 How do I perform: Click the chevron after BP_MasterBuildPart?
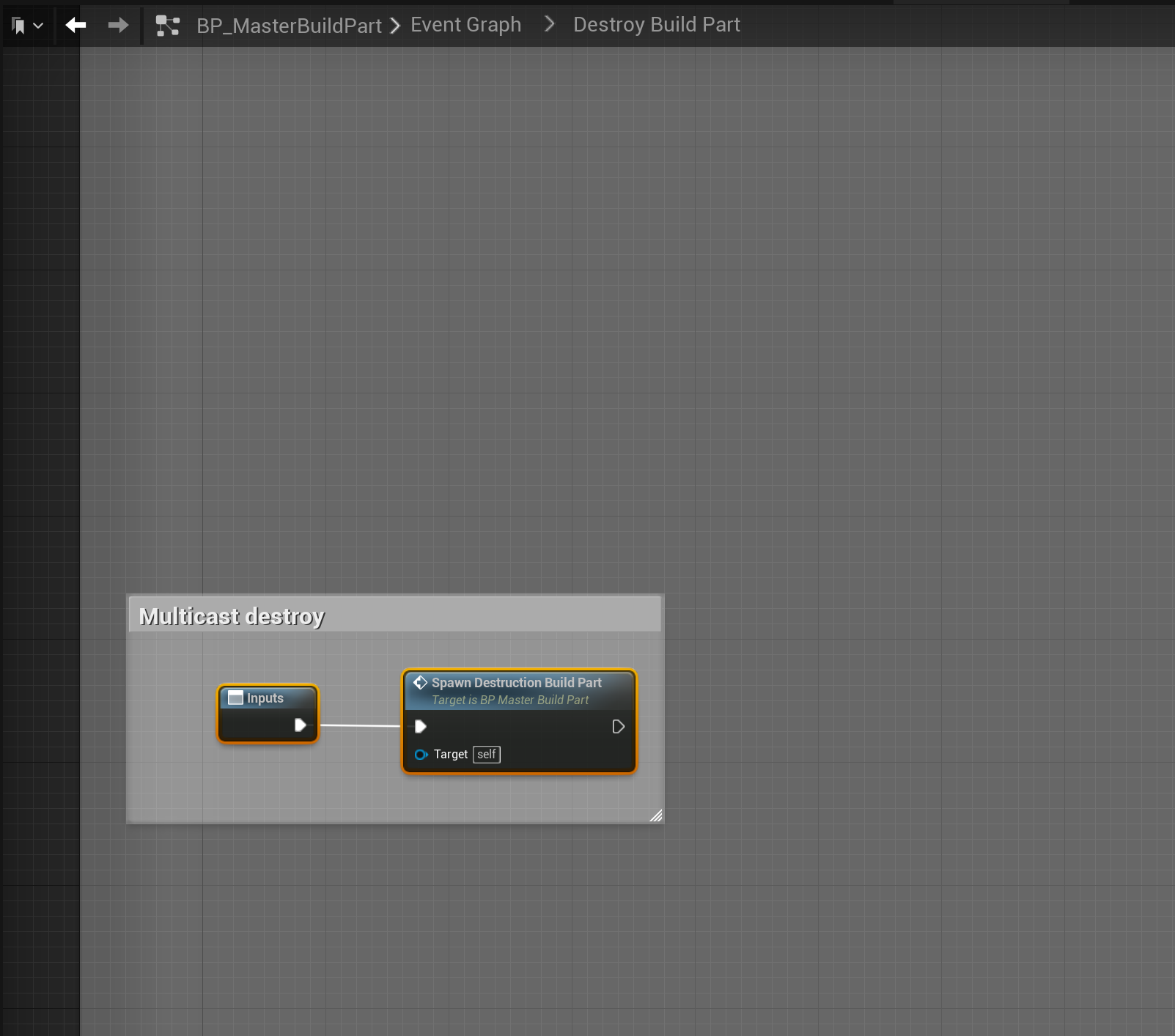tap(395, 26)
